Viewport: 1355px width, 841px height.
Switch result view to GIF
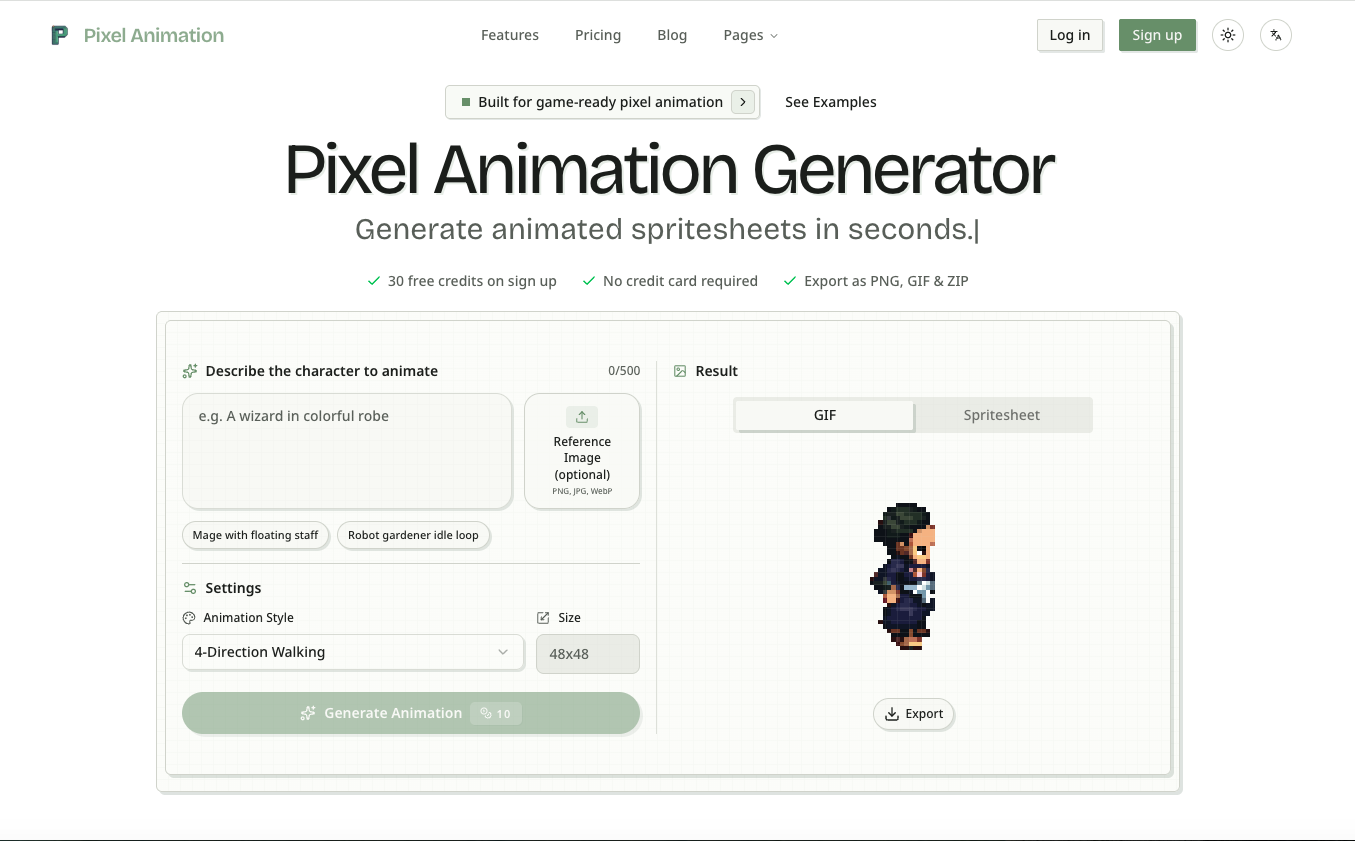tap(824, 415)
